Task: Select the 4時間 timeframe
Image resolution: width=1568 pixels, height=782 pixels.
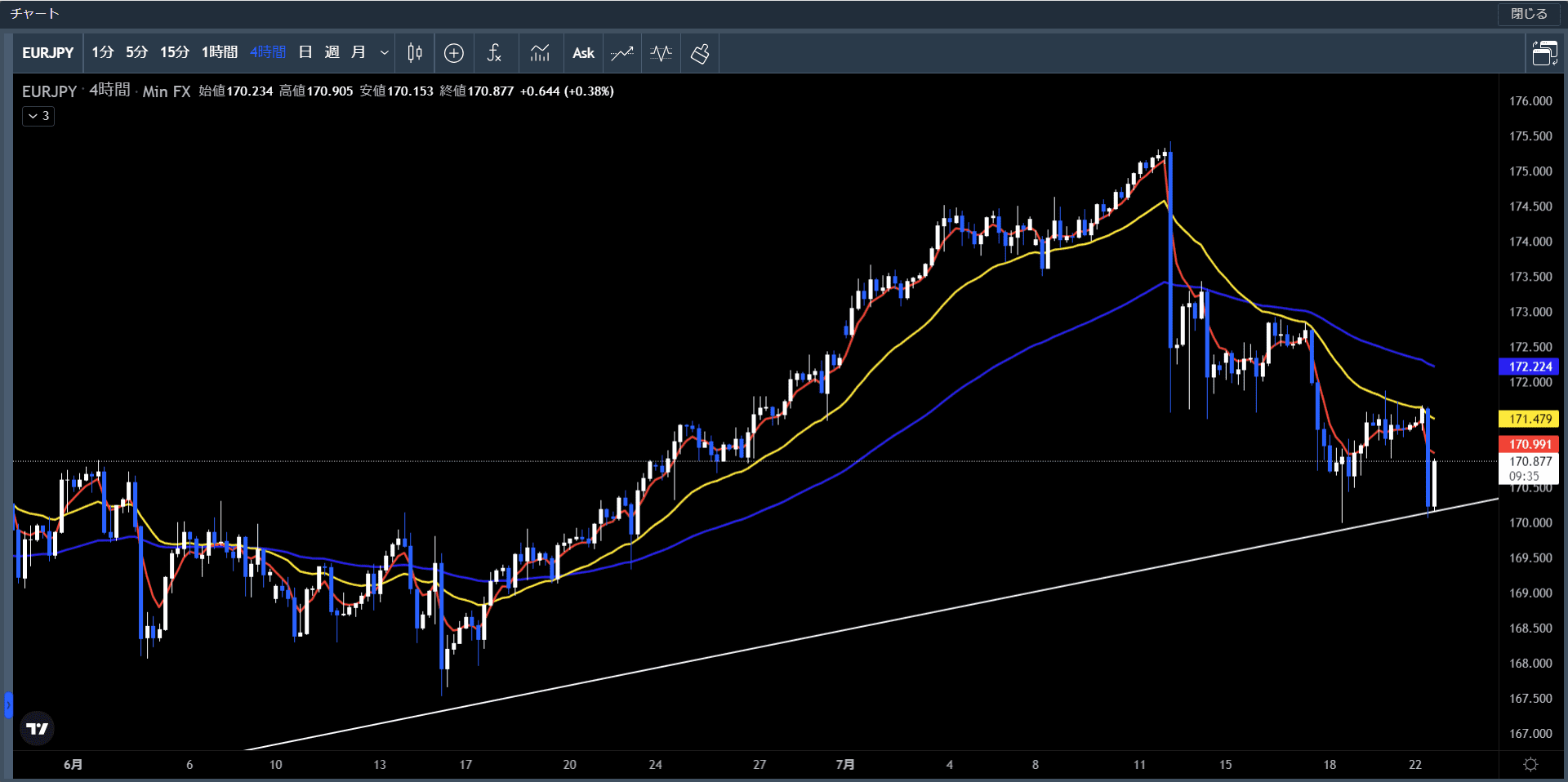Action: [268, 53]
